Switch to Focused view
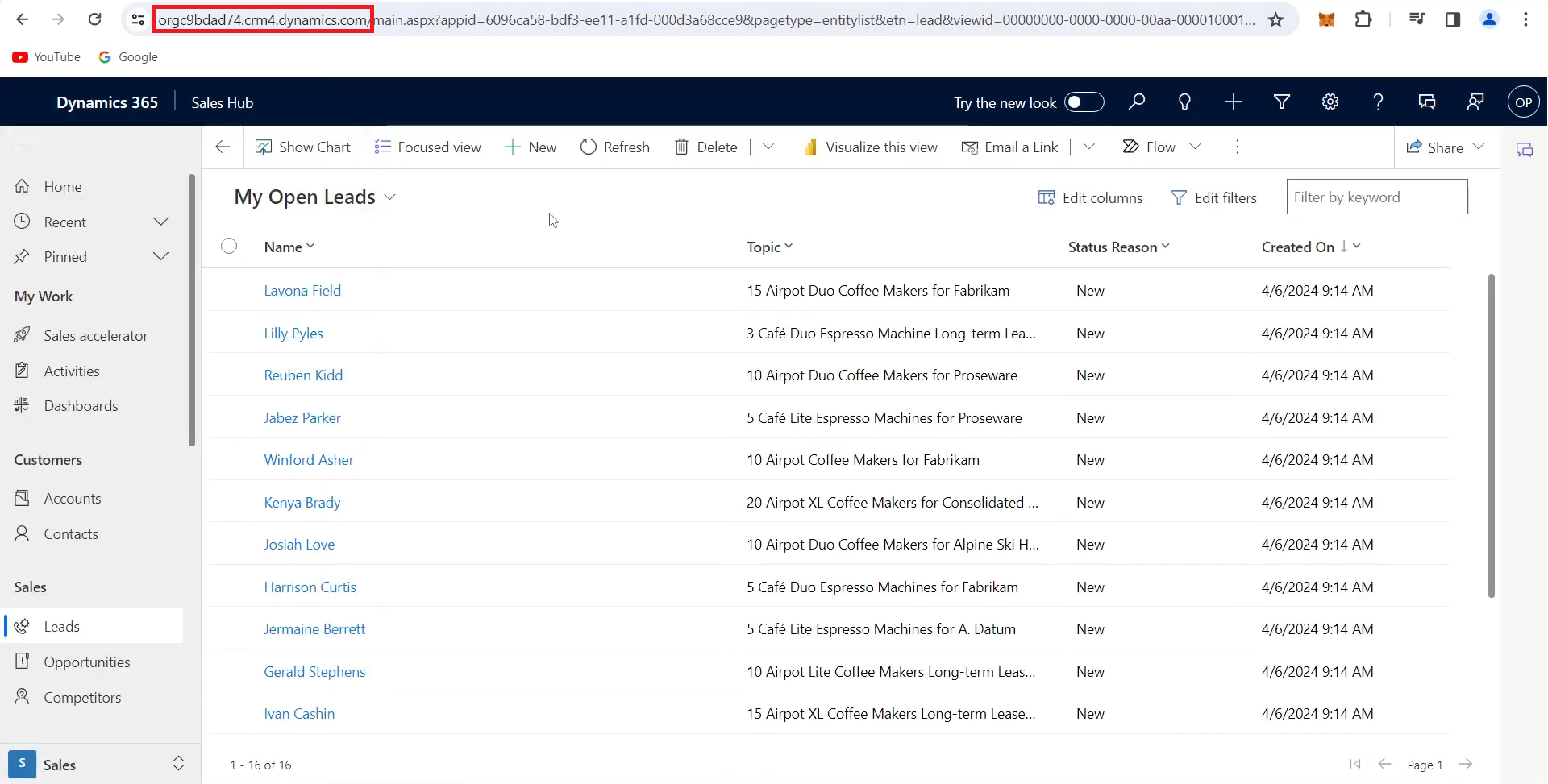Image resolution: width=1548 pixels, height=784 pixels. (x=427, y=147)
